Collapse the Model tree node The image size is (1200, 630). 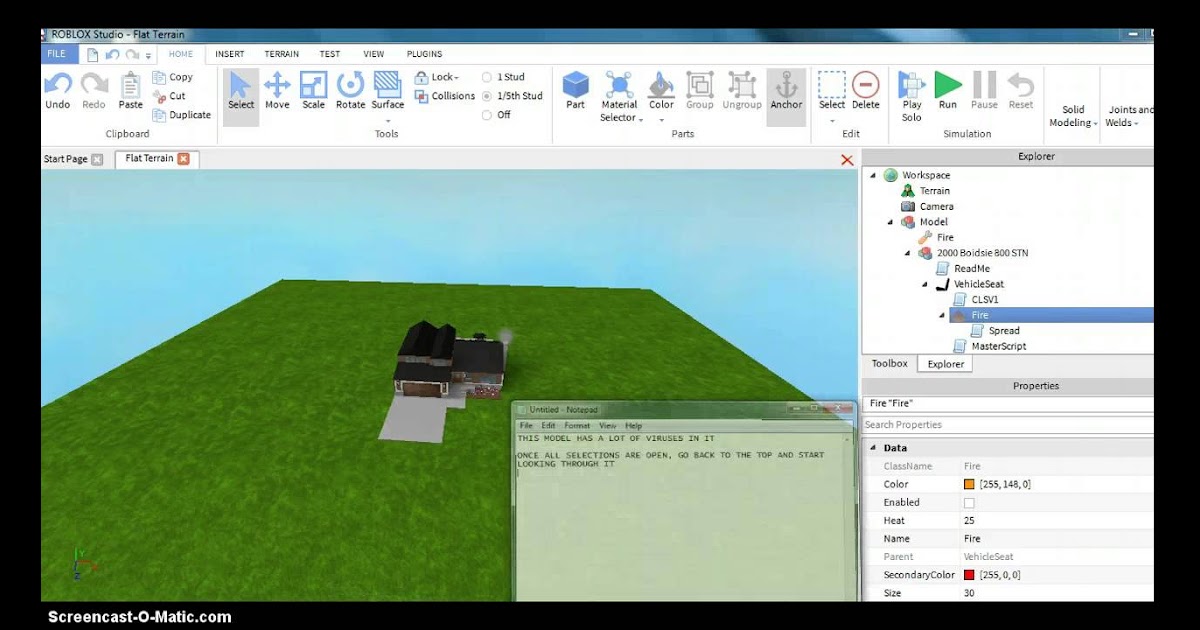[890, 222]
